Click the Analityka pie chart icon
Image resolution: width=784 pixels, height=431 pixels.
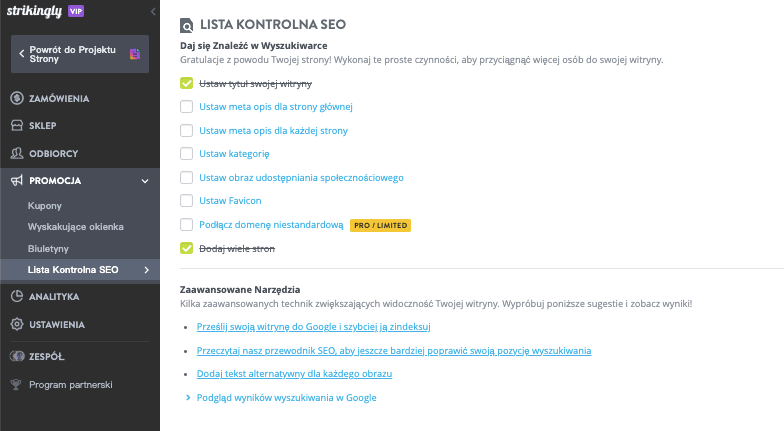pos(17,297)
